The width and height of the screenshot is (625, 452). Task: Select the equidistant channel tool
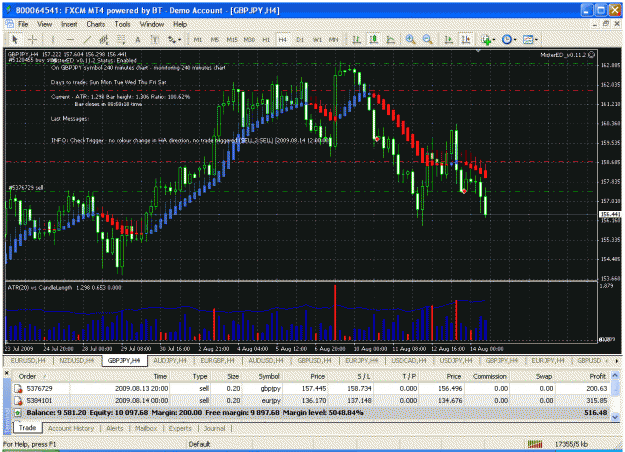[x=104, y=39]
